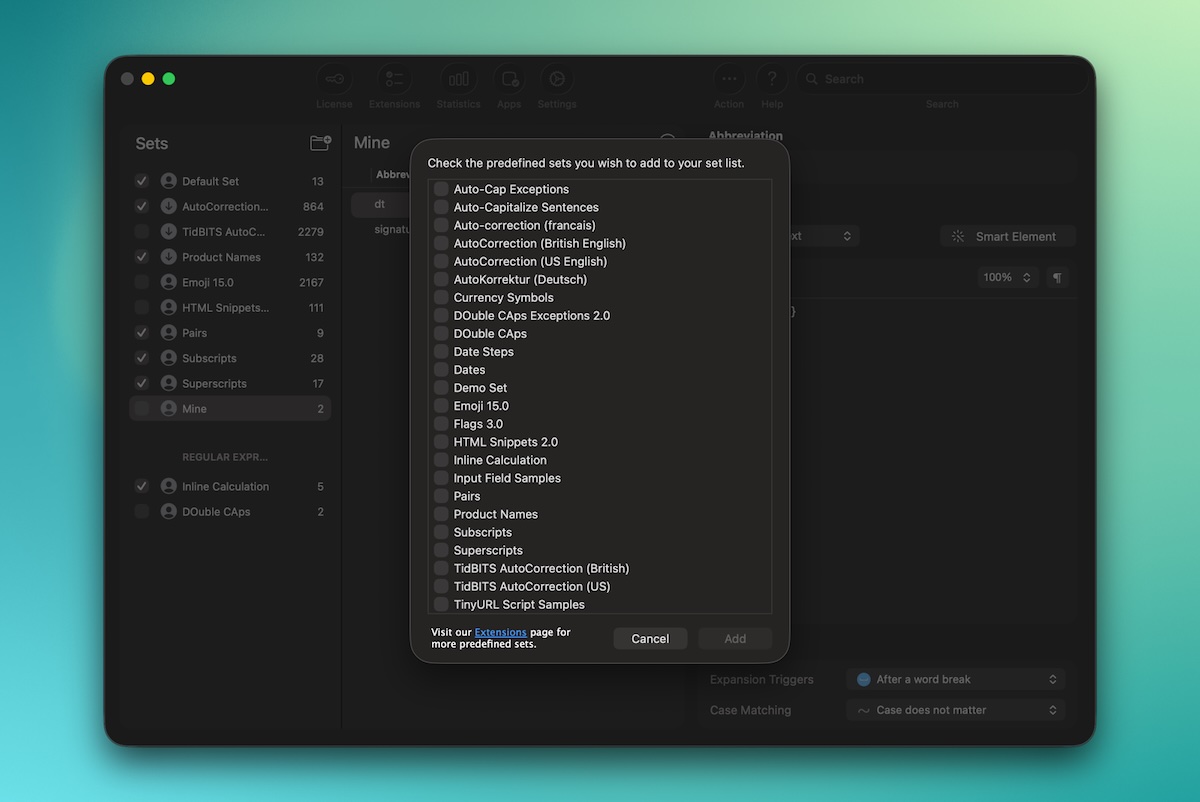Open the Help question mark icon

771,80
